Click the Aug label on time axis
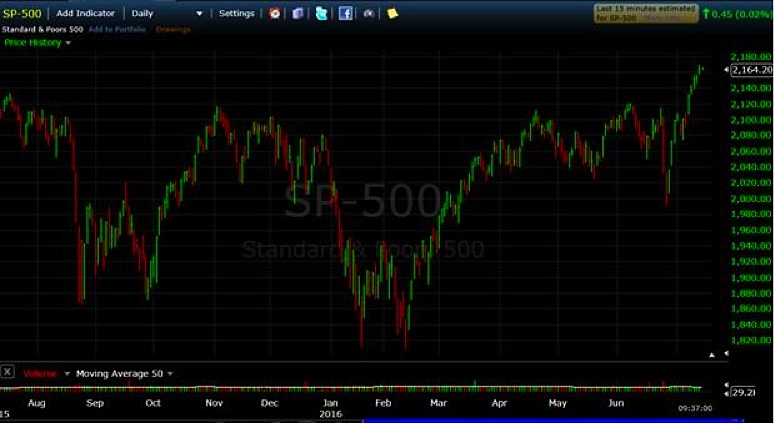Screen dimensions: 774x424 [x=37, y=403]
